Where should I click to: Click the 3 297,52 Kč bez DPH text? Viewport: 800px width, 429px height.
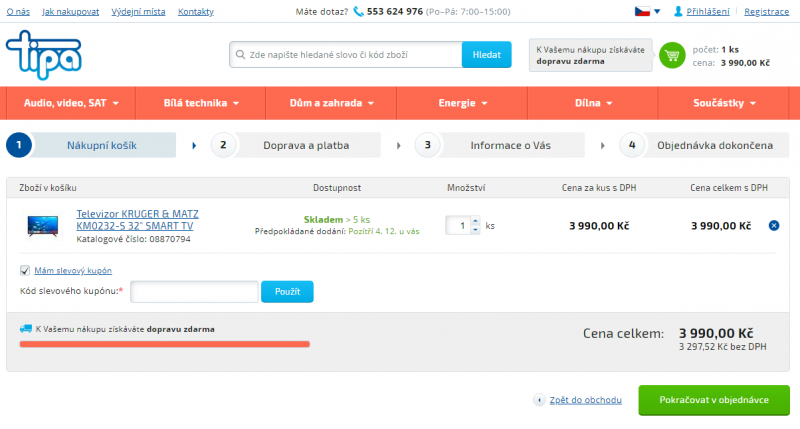722,347
